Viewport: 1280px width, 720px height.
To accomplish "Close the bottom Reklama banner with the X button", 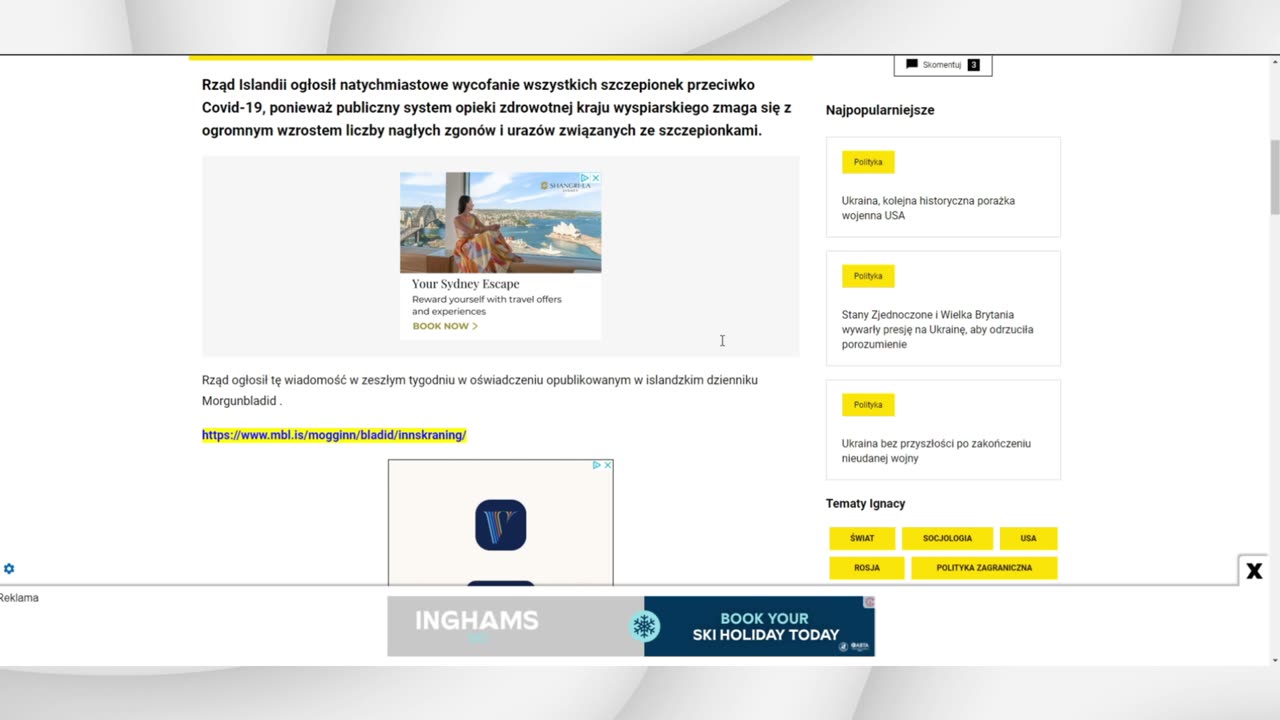I will [1254, 571].
